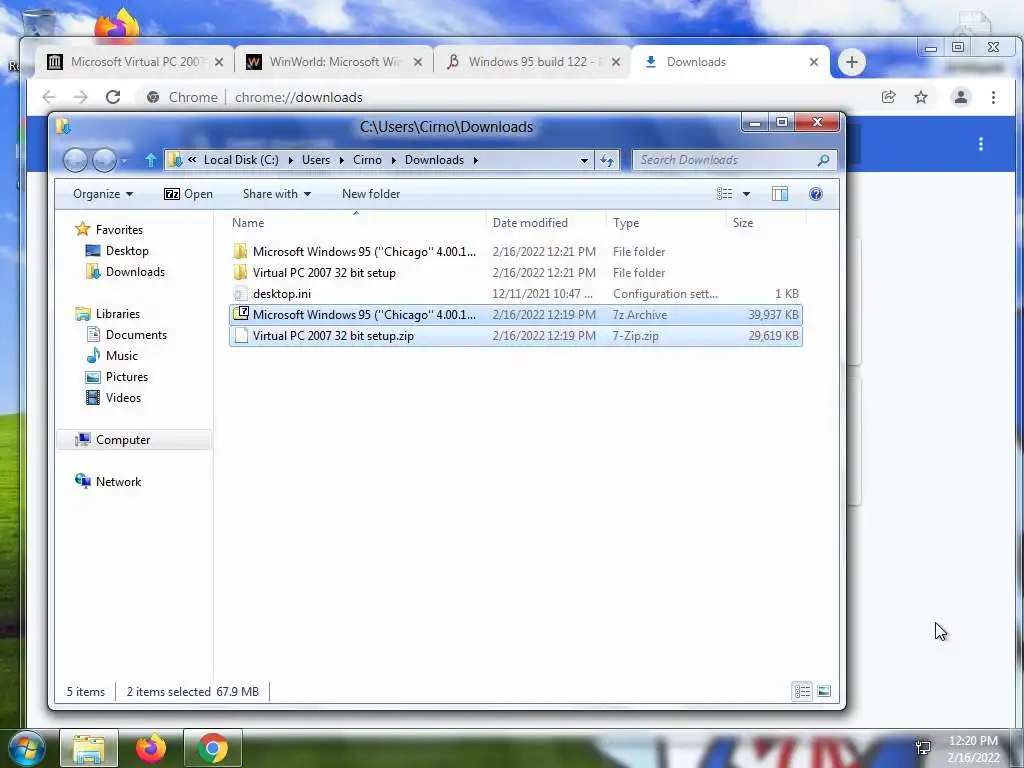Open the Music library
The width and height of the screenshot is (1024, 768).
tap(121, 356)
